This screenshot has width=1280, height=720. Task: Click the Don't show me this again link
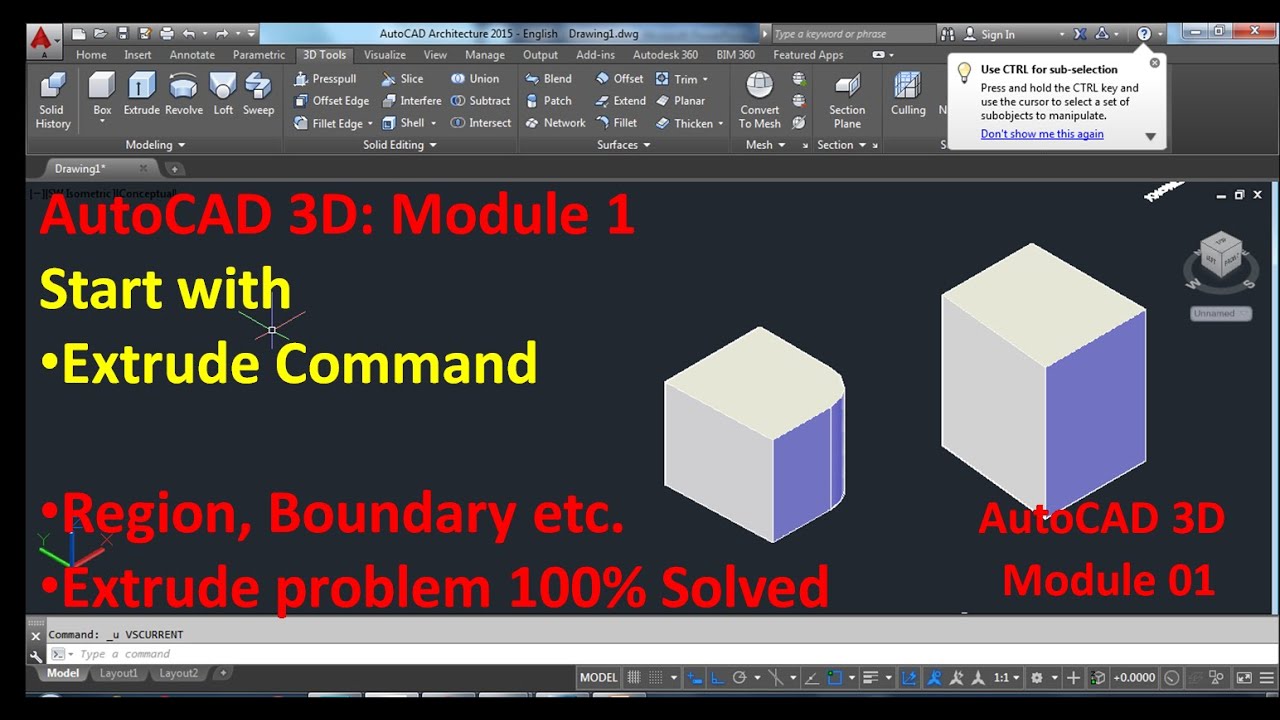[1042, 134]
